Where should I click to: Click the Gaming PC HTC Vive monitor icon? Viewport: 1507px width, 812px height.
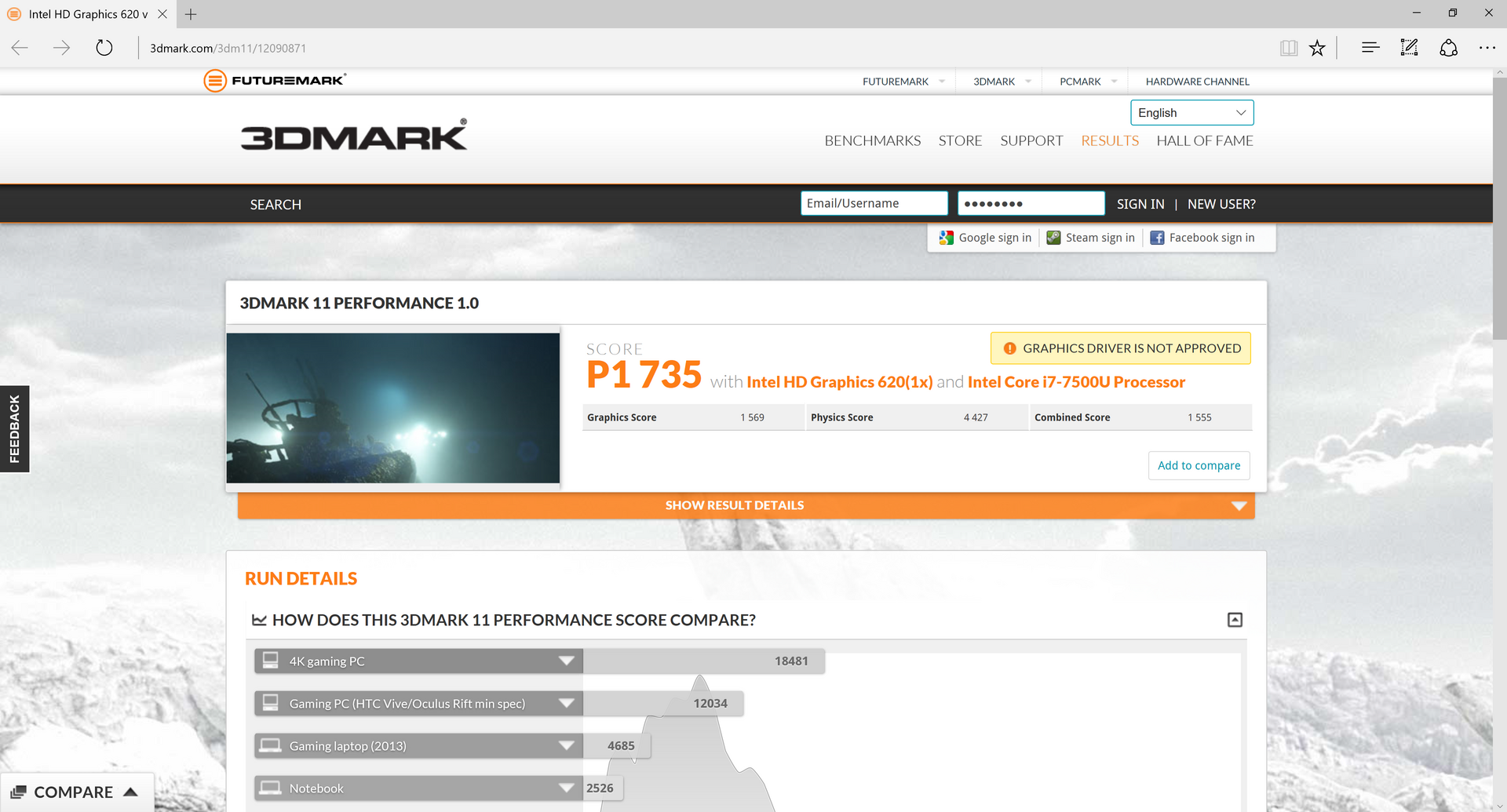tap(270, 703)
